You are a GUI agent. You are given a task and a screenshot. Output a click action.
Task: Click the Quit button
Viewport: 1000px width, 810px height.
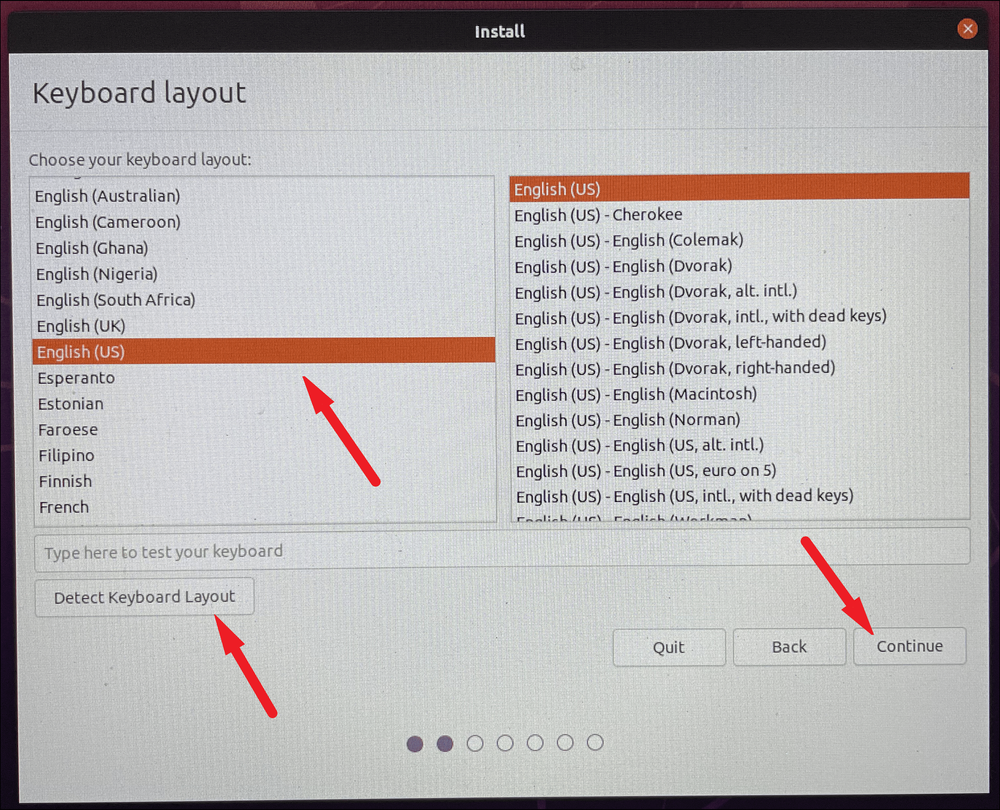point(668,647)
